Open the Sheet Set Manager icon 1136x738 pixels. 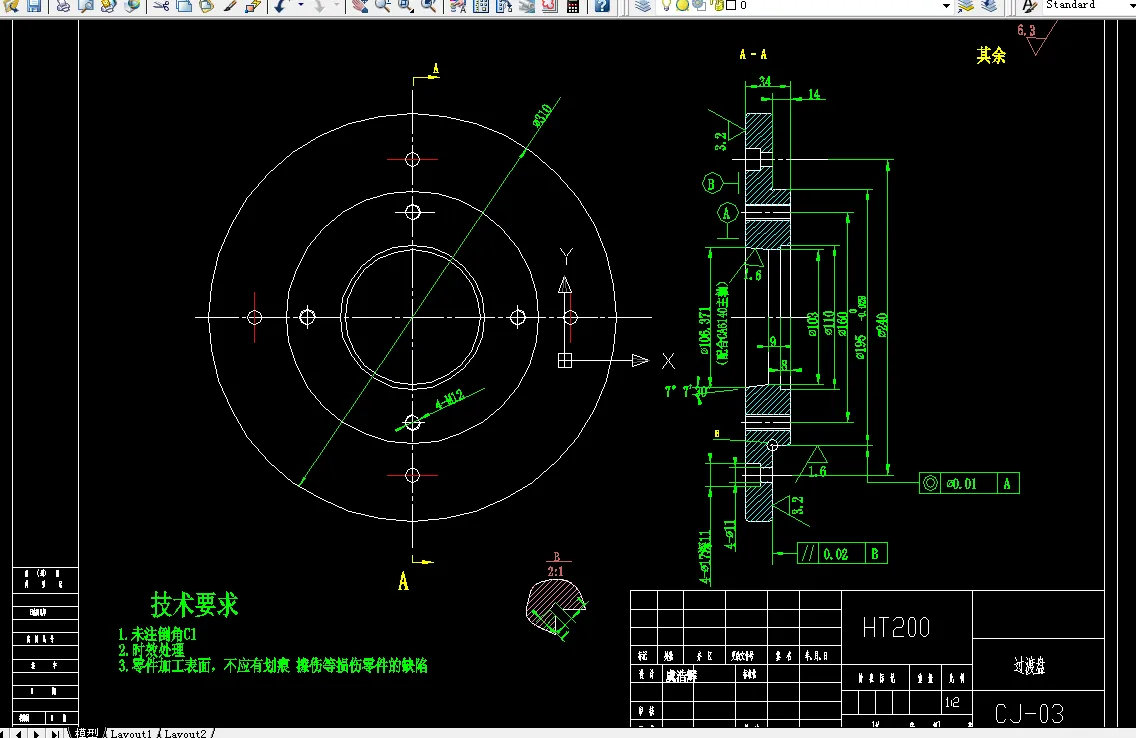pyautogui.click(x=526, y=6)
